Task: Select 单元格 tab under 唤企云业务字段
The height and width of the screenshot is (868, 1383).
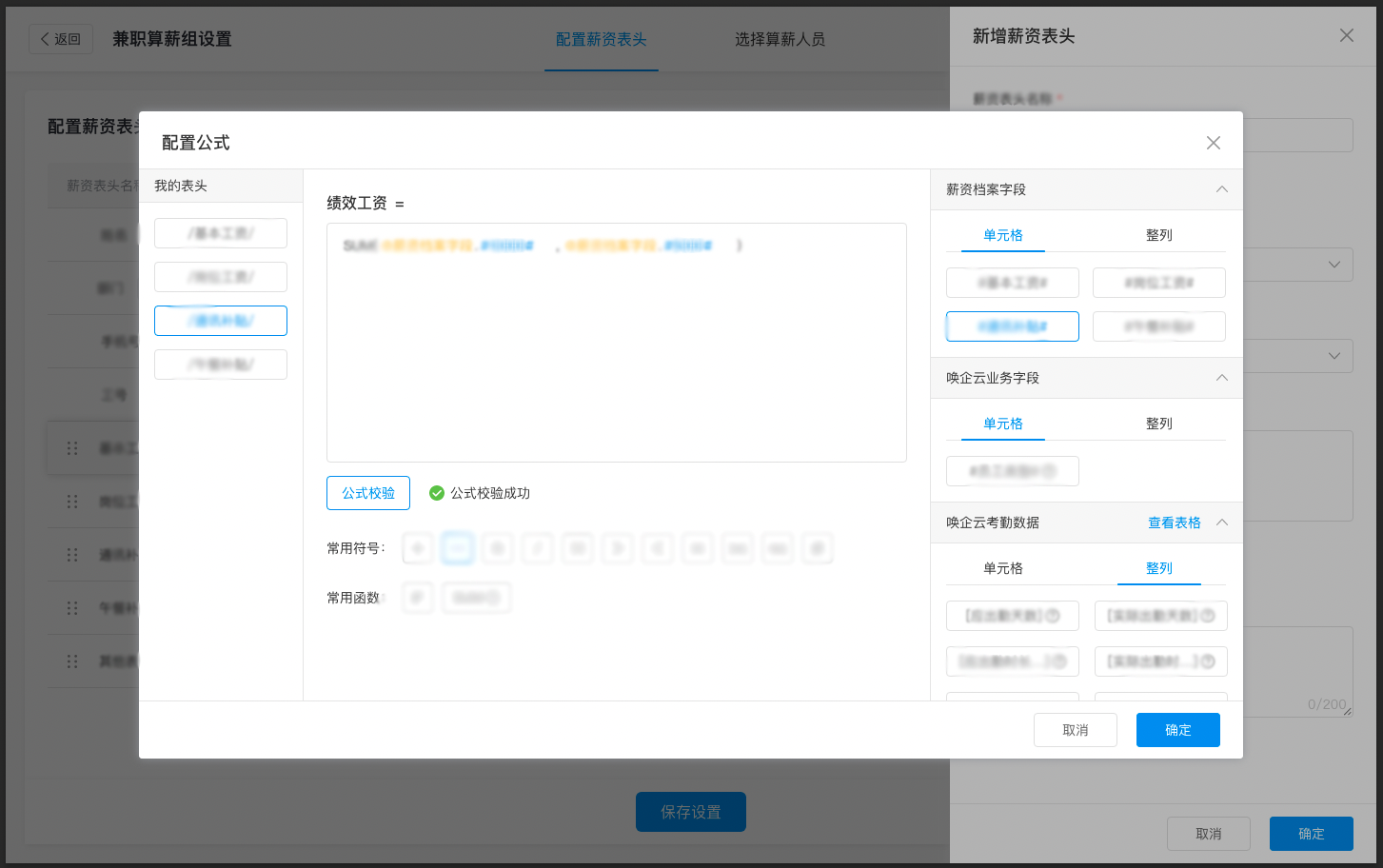Action: [1003, 424]
